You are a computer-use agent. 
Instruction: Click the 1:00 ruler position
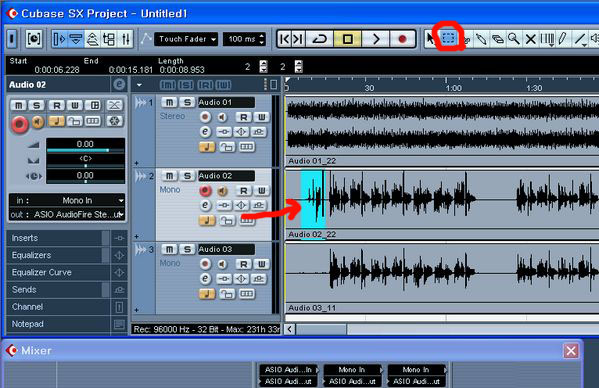point(453,88)
